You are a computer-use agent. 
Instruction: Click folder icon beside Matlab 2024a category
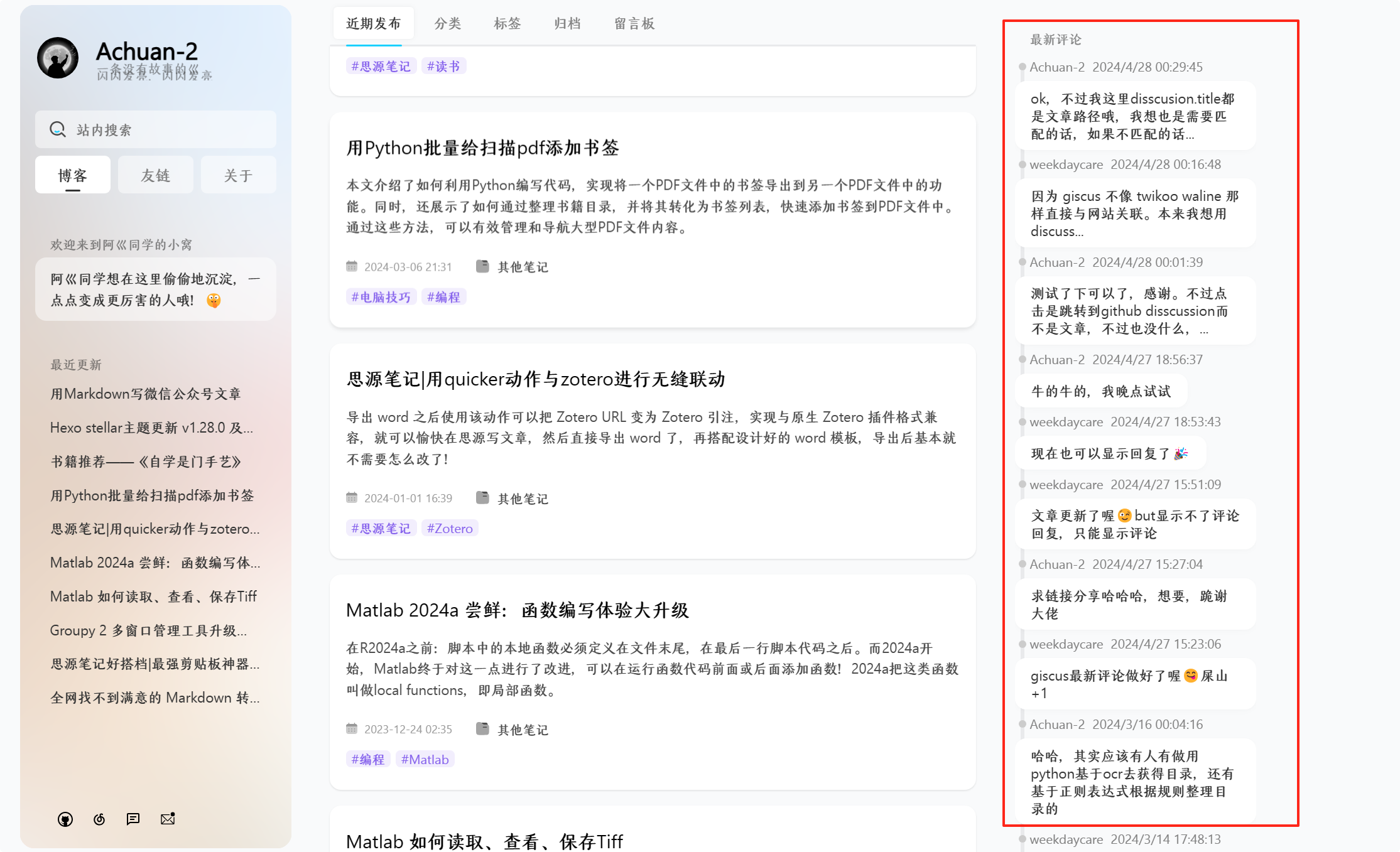click(x=482, y=729)
